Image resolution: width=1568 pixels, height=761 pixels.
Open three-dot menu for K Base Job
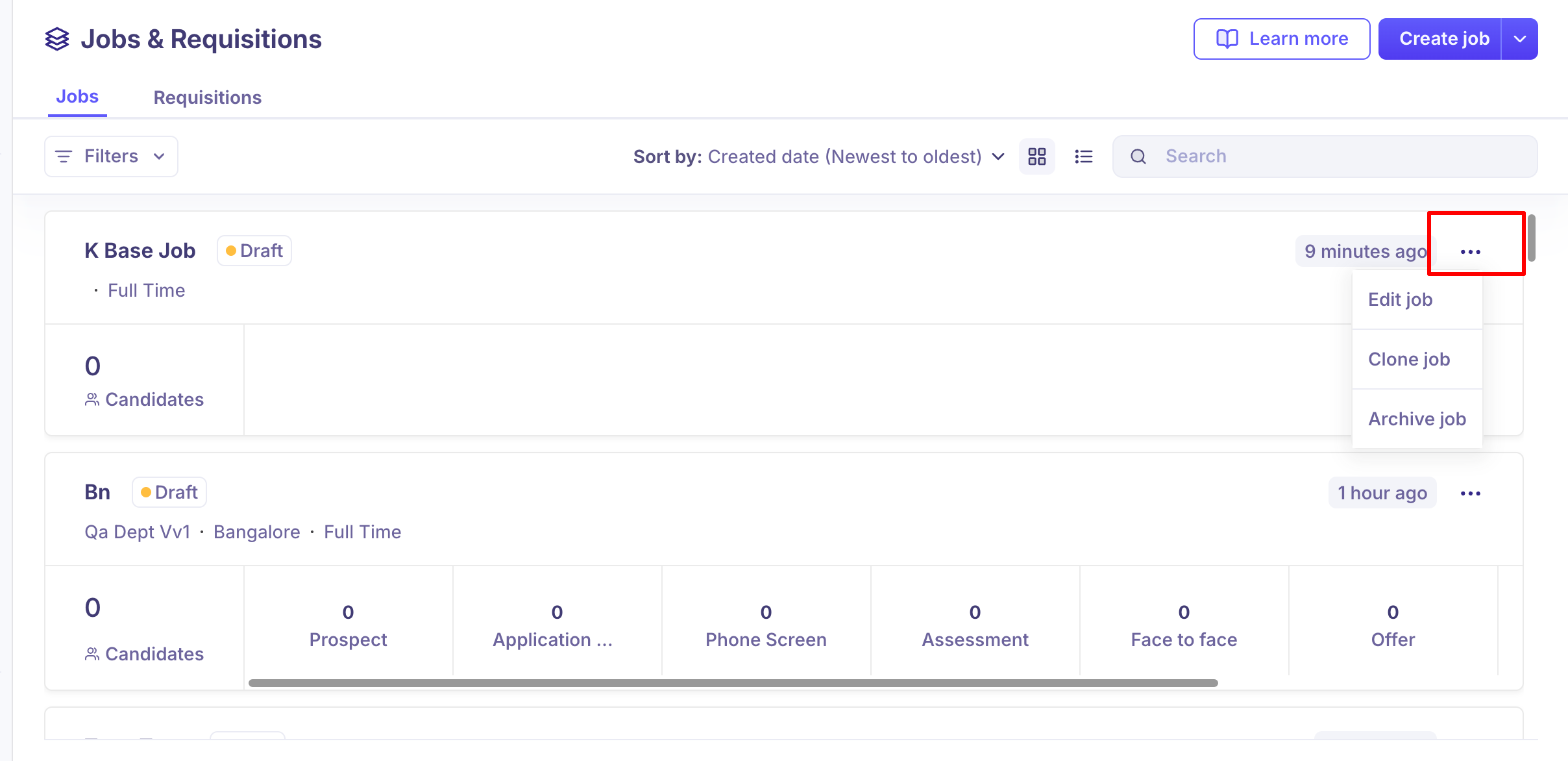tap(1470, 252)
